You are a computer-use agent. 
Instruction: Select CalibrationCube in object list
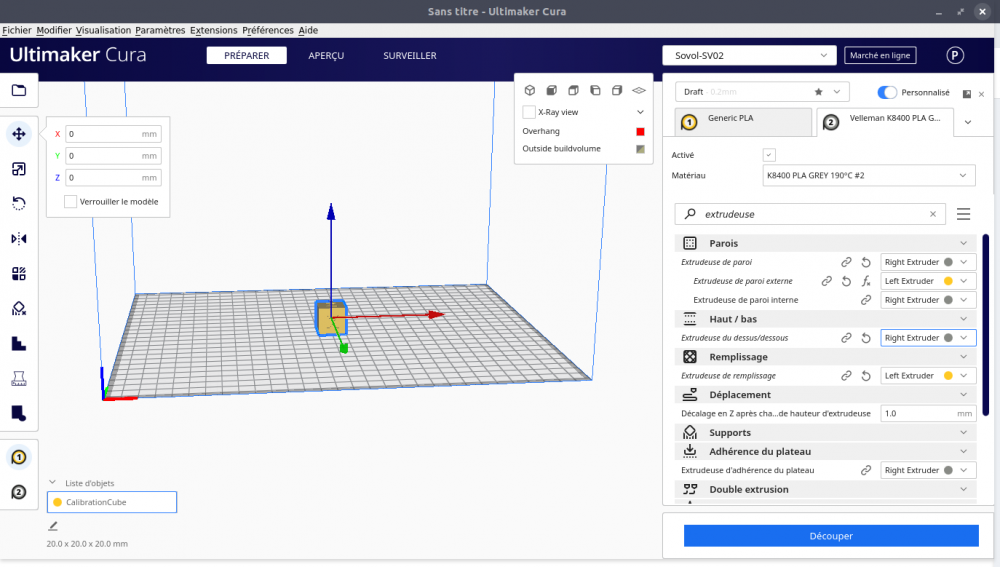112,502
